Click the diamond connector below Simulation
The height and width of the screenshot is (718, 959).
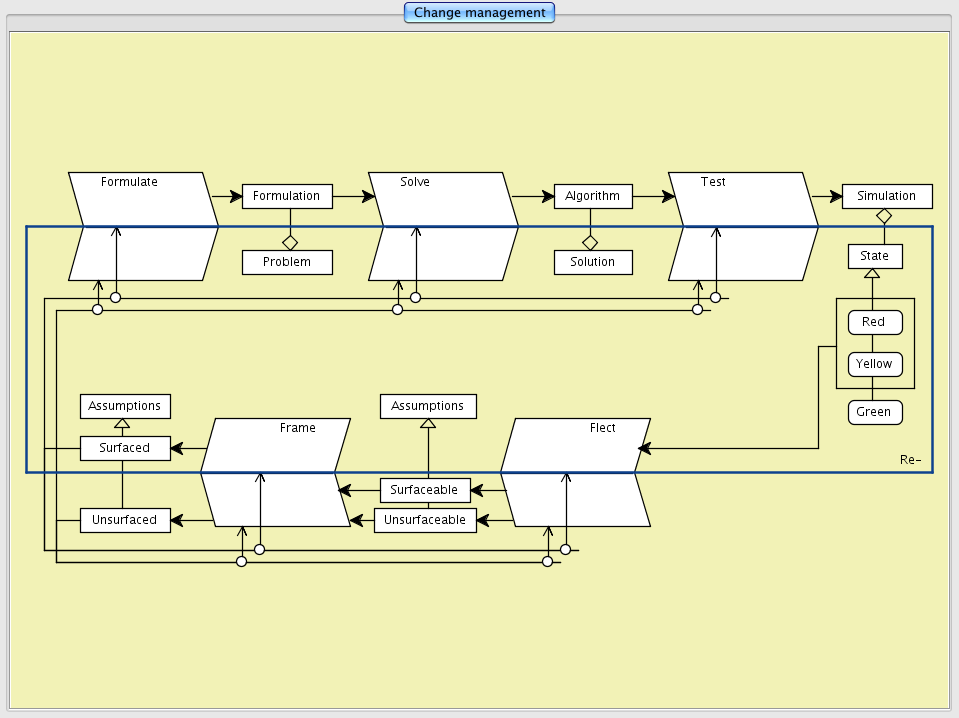coord(884,216)
